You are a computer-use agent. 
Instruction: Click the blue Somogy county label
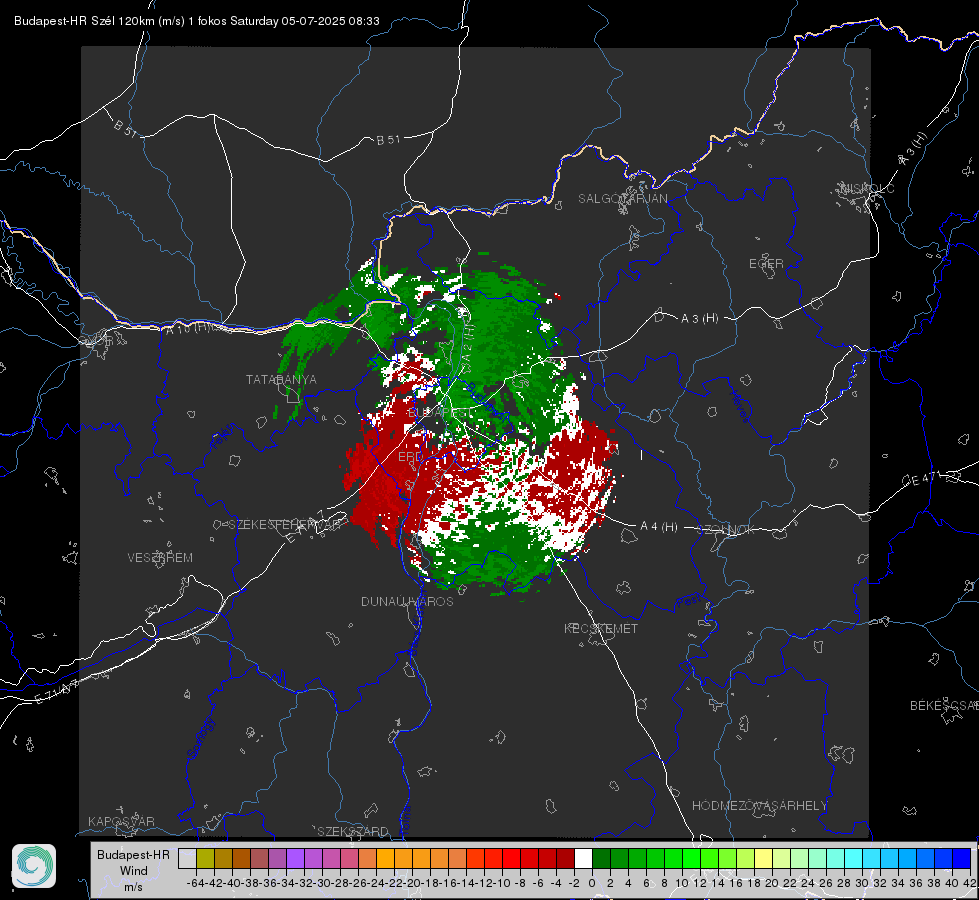[x=200, y=738]
